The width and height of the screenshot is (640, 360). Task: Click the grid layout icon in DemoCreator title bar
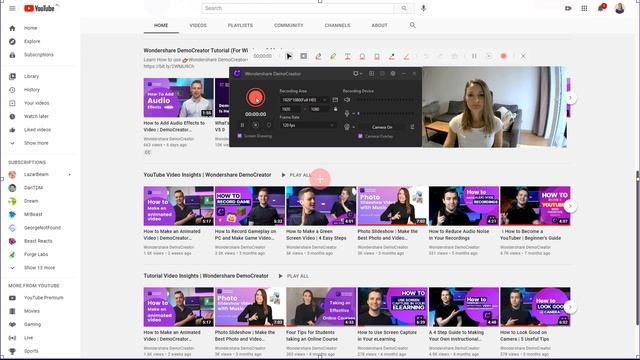371,73
